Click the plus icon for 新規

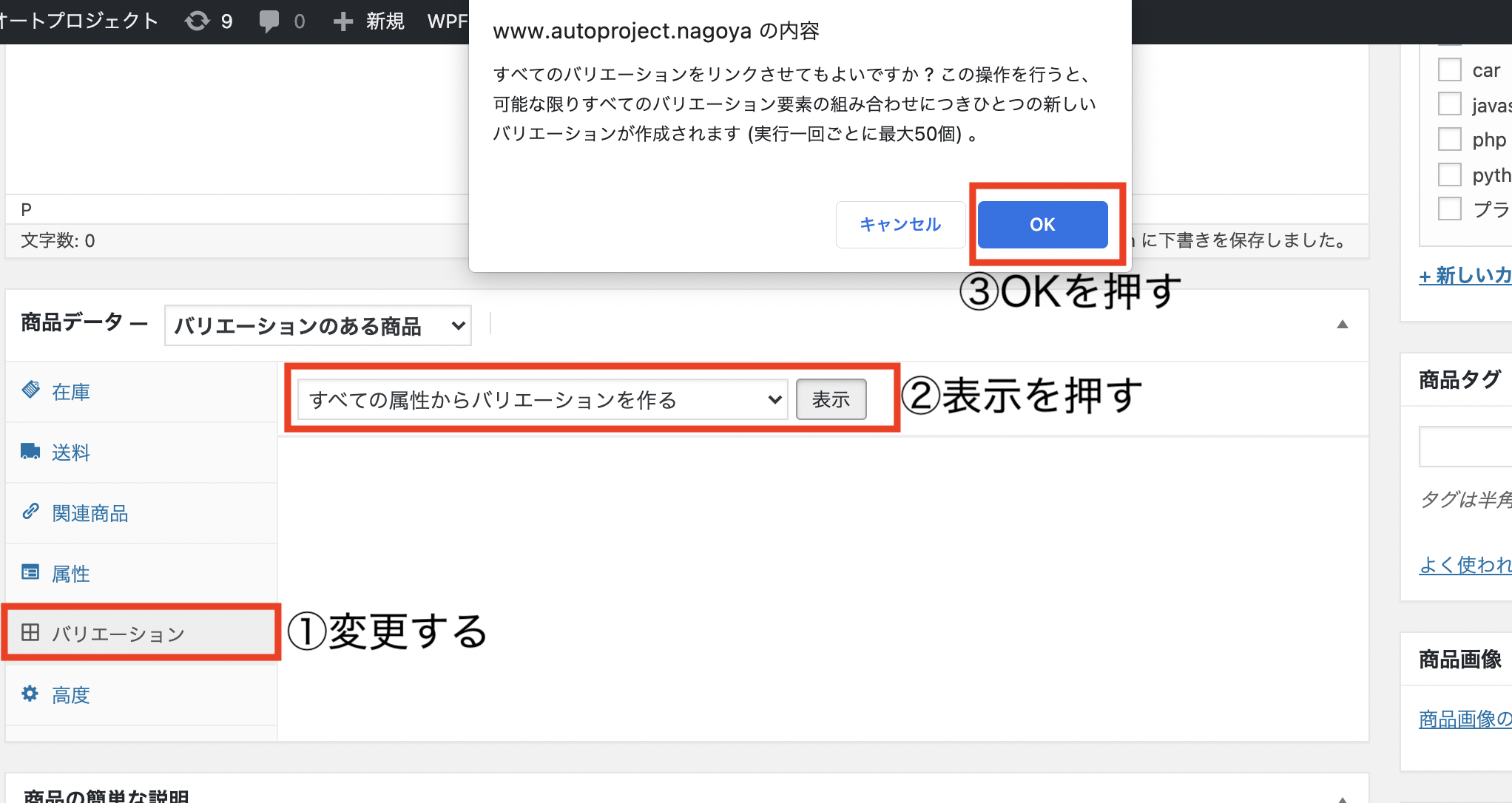click(x=342, y=21)
